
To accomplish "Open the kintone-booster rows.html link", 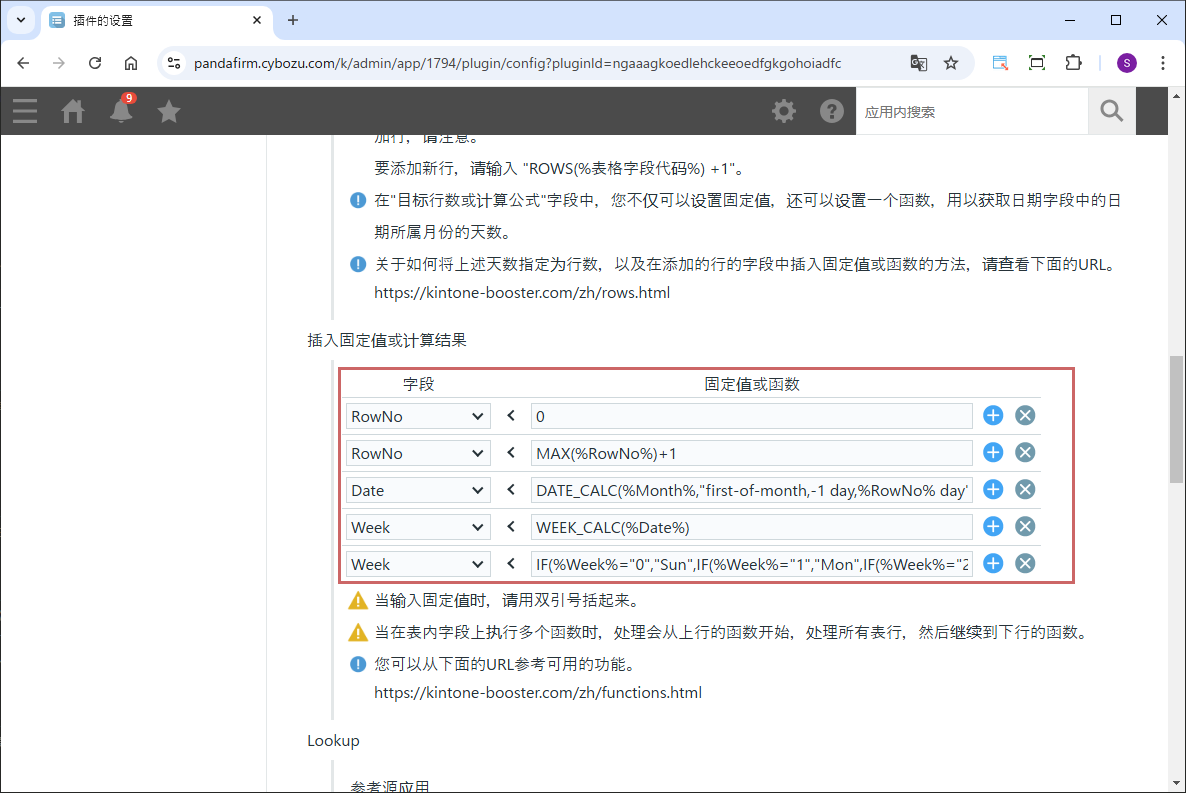I will tap(522, 293).
